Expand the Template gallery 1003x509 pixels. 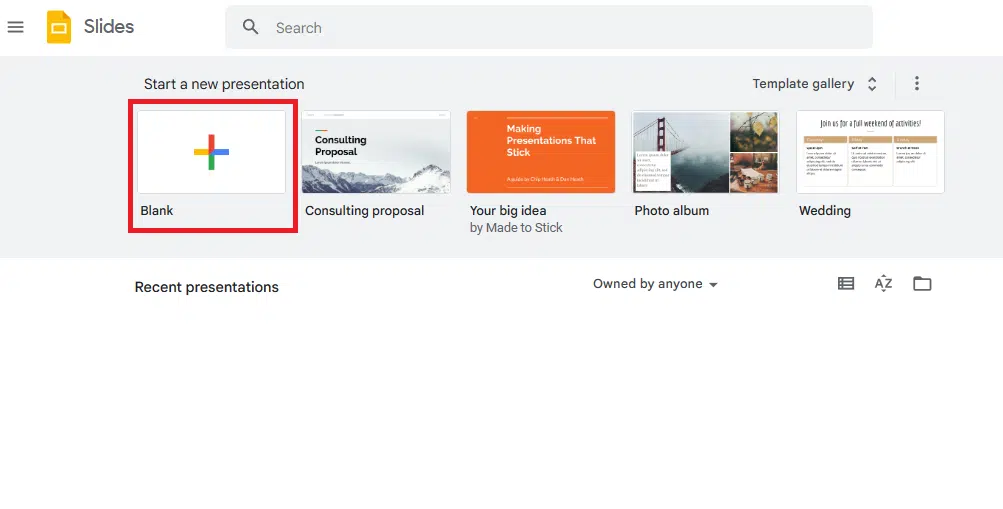coord(814,84)
